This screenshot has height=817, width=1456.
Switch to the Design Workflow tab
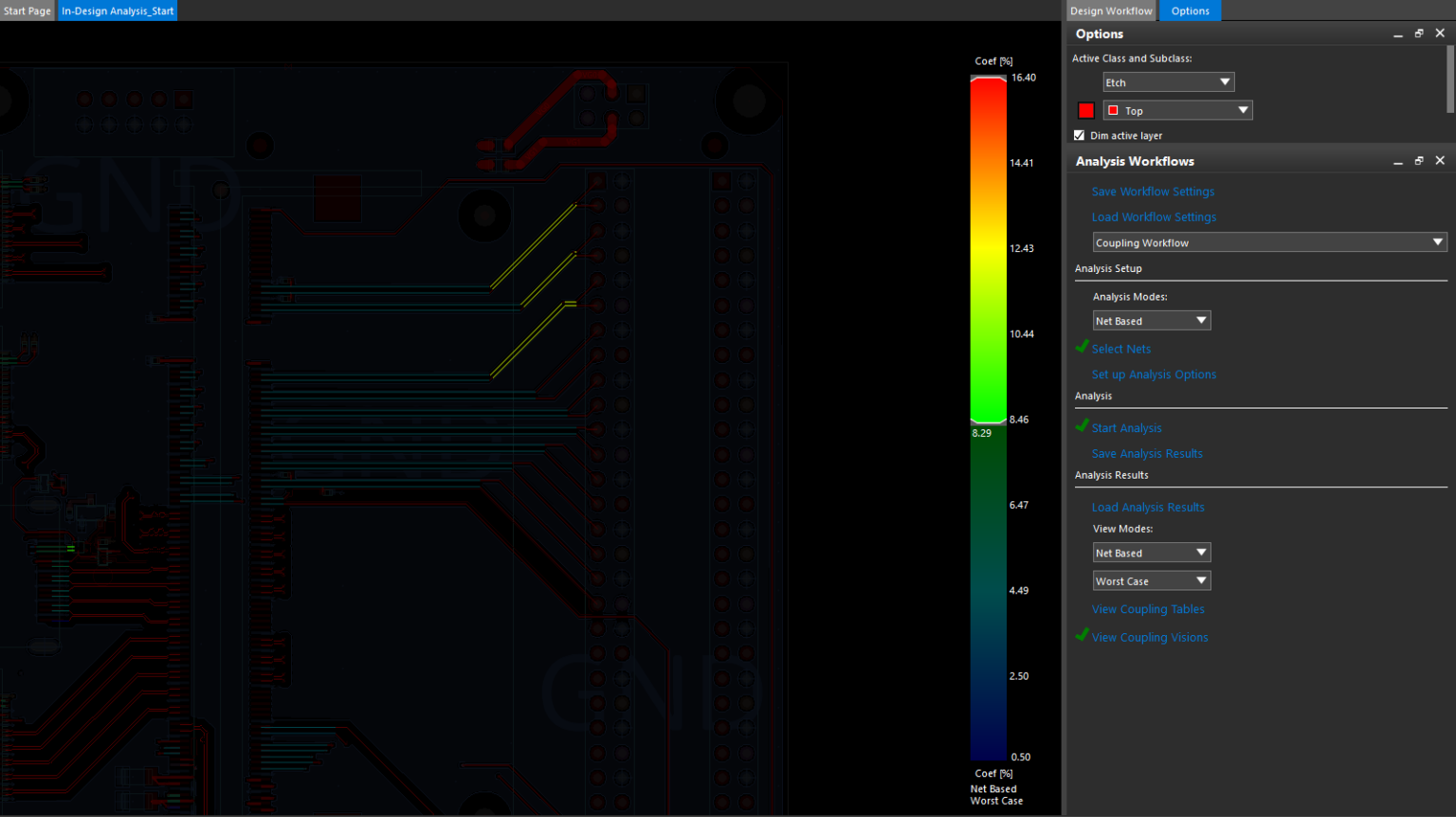pyautogui.click(x=1110, y=10)
